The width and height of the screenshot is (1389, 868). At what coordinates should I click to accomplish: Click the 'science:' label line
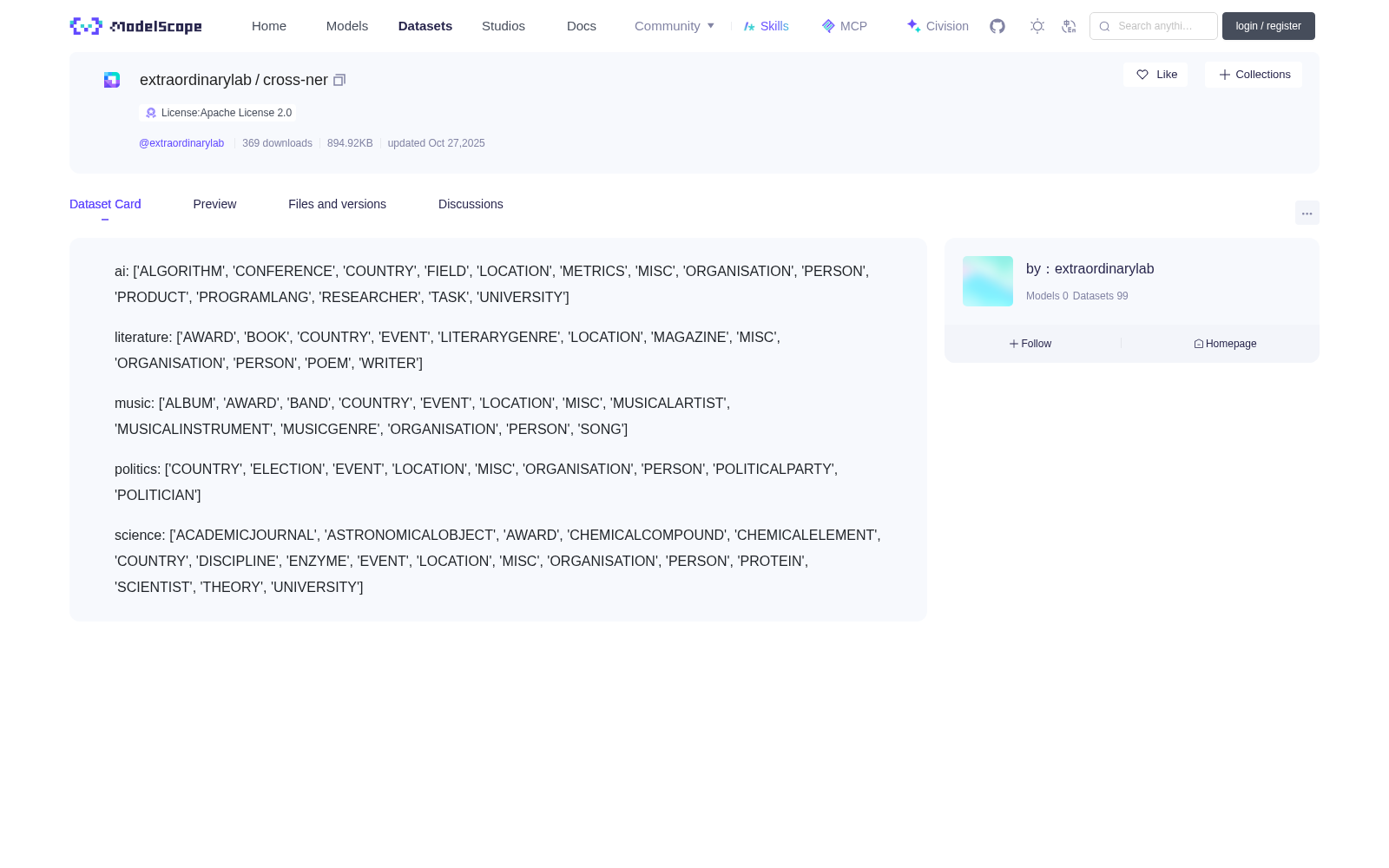(140, 536)
